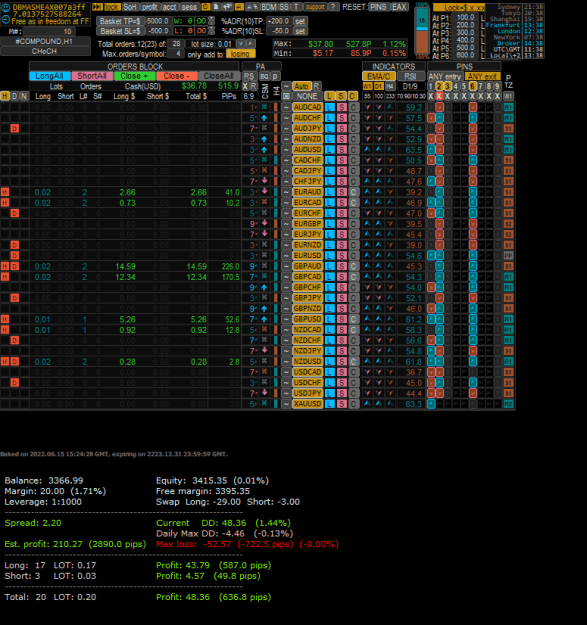Toggle the N column filter header

click(24, 96)
